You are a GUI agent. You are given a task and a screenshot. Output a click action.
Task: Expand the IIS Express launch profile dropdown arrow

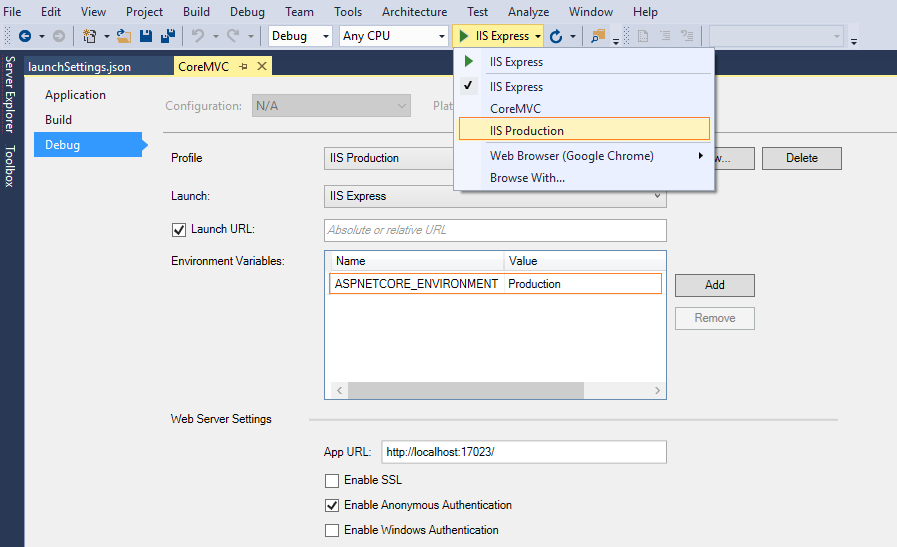click(538, 37)
